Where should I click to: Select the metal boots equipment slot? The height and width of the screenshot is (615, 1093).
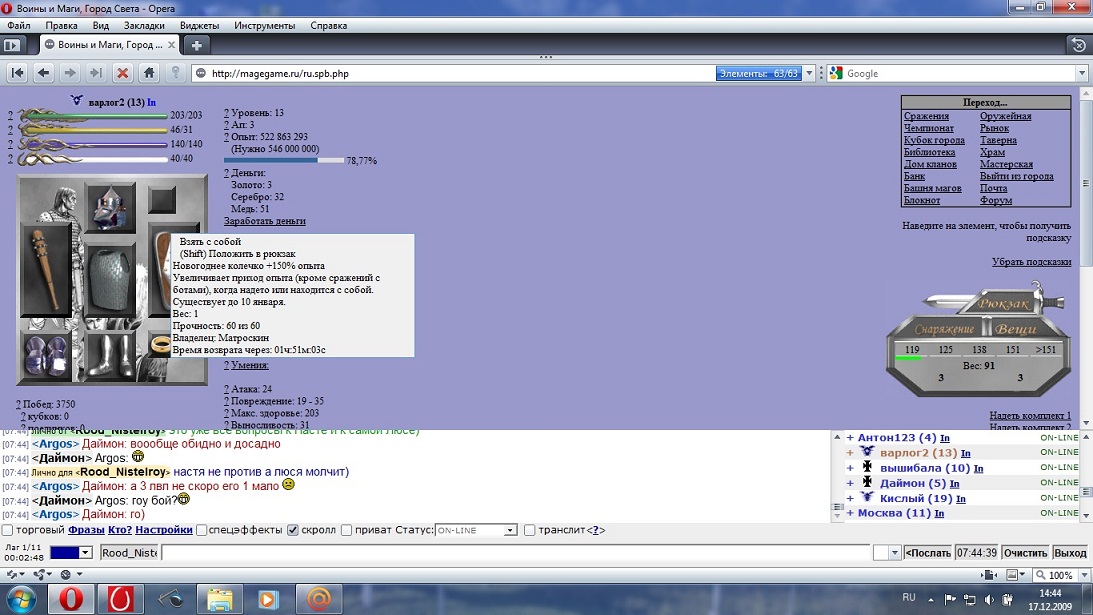(110, 355)
